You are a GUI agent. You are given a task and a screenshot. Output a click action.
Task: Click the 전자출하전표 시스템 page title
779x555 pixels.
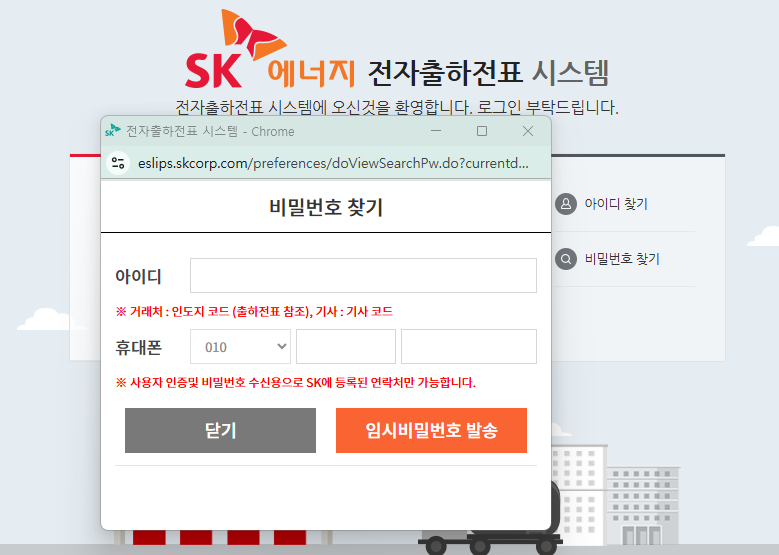488,73
